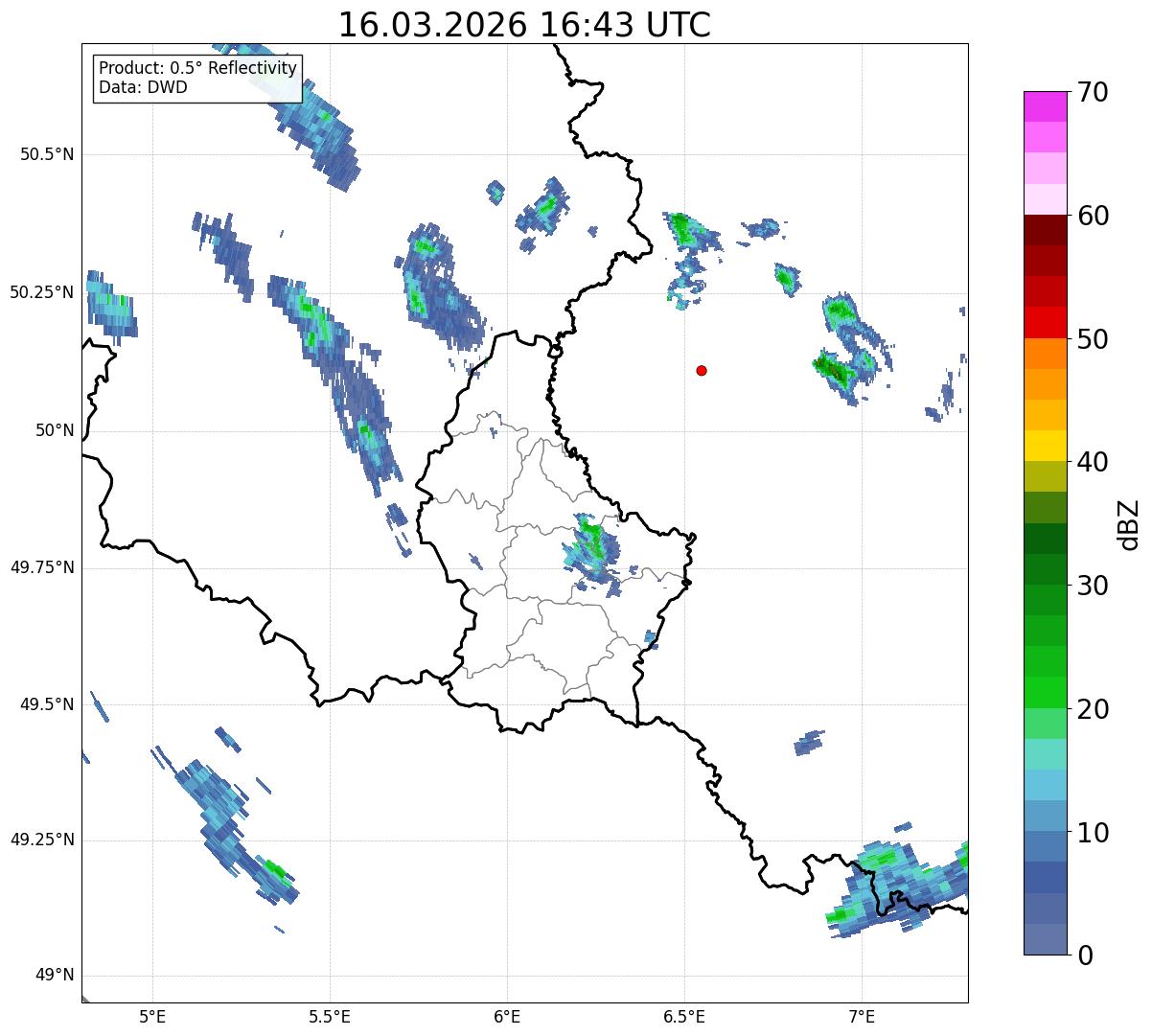
Task: Click the radar echo inside Luxembourg
Action: coord(591,549)
